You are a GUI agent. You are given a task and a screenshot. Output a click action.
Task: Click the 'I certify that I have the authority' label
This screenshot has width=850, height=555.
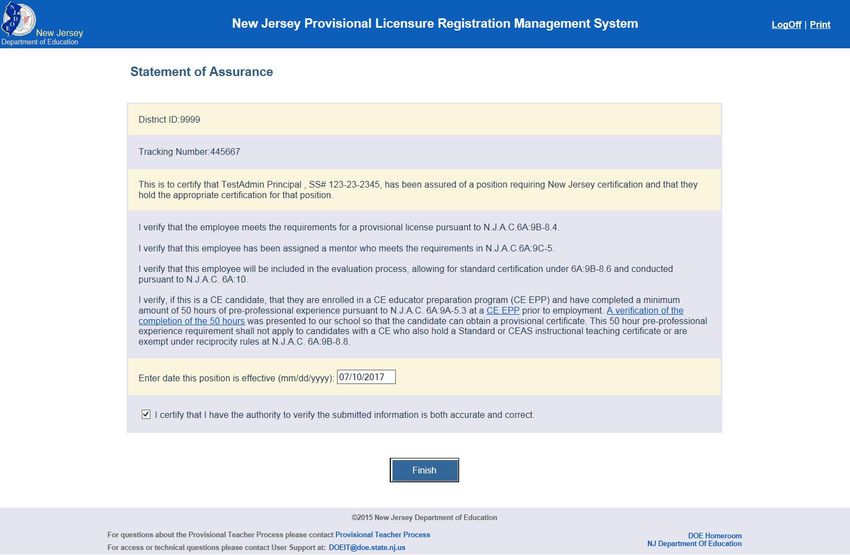click(x=344, y=414)
